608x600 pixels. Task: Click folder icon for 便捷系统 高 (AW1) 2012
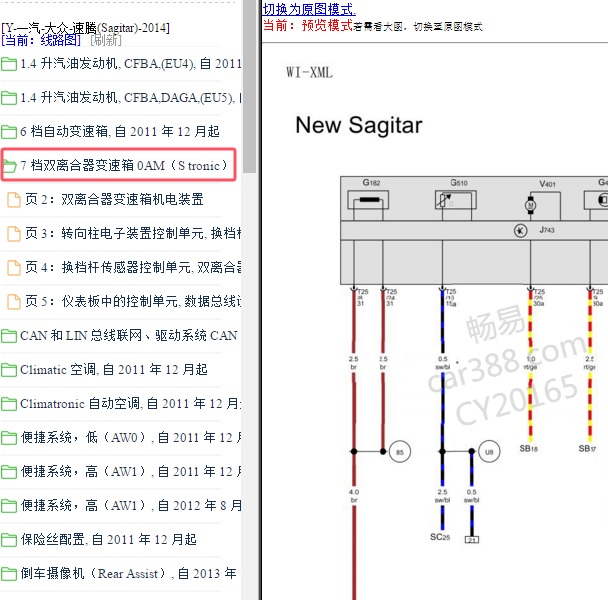(9, 506)
